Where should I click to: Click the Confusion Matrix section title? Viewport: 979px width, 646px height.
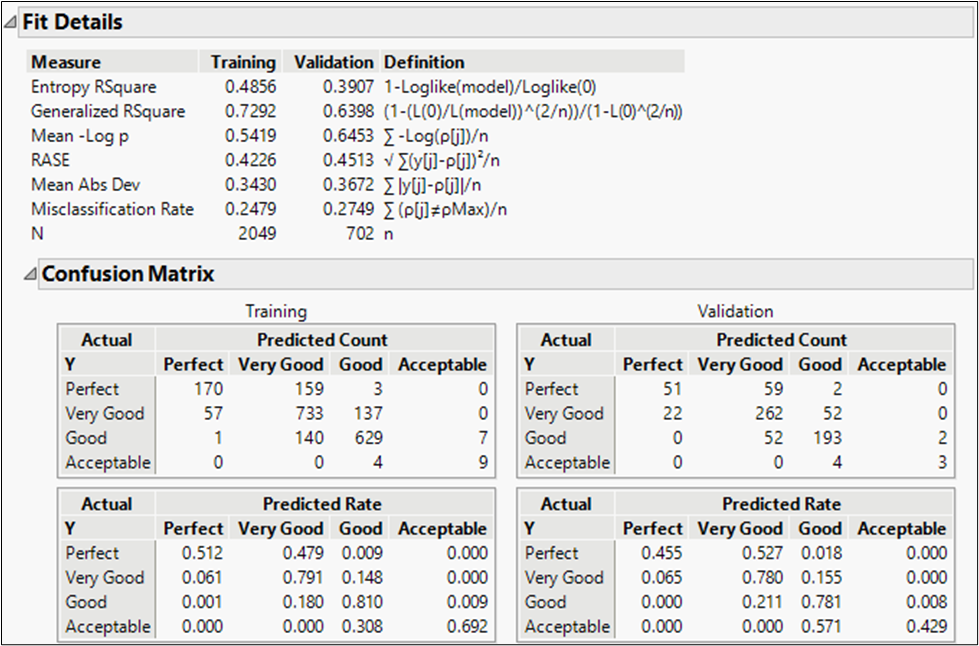coord(127,274)
